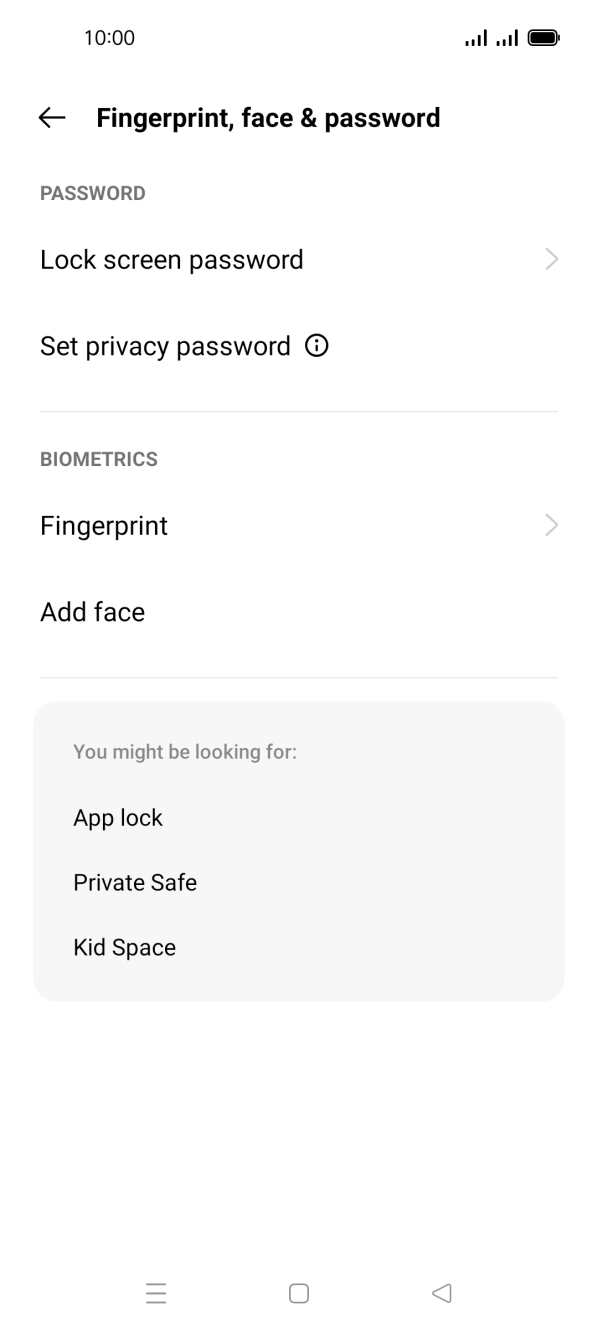
Task: Tap the clock in the status bar
Action: click(110, 37)
